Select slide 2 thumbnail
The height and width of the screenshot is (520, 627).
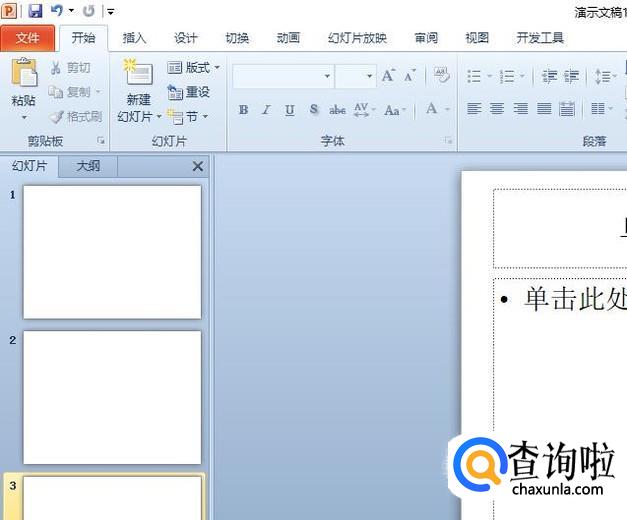coord(112,397)
